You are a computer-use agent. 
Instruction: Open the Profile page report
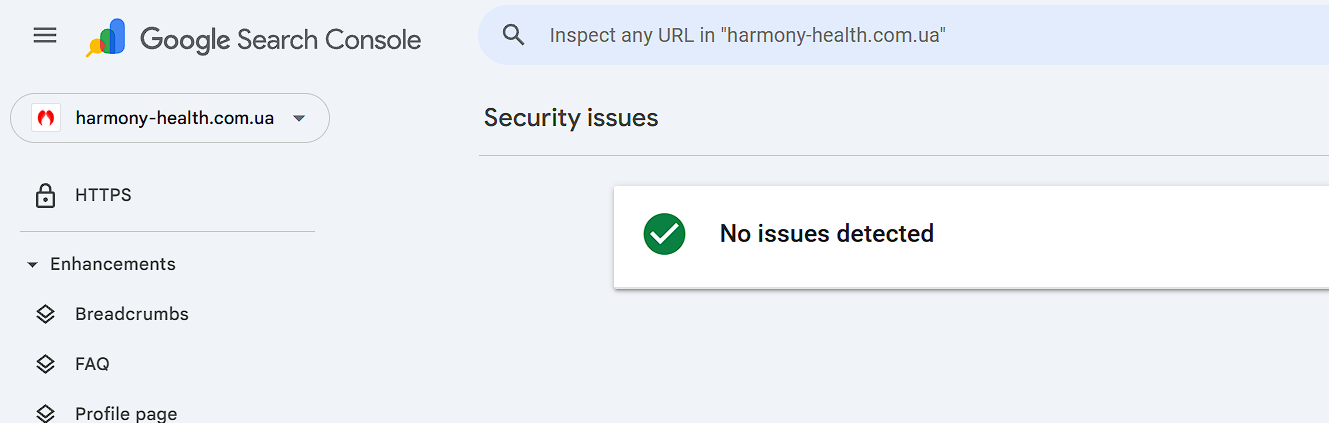tap(126, 413)
